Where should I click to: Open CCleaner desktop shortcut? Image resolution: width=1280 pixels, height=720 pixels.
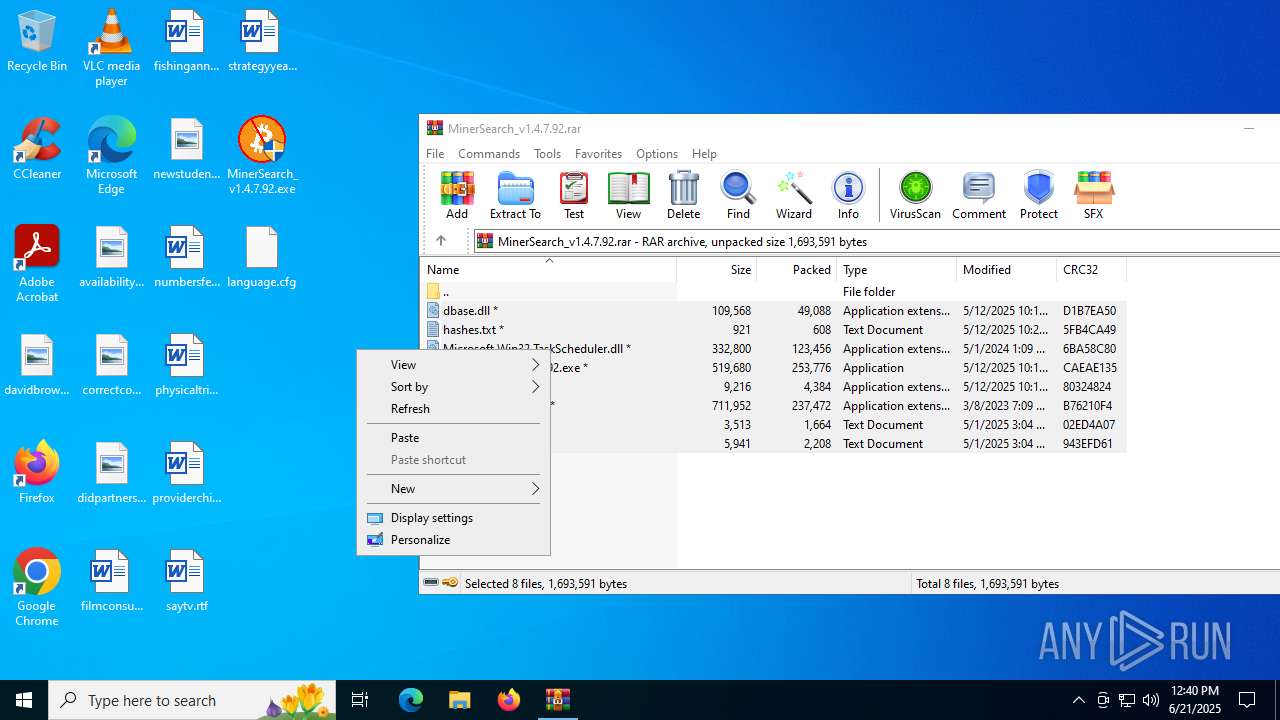(37, 149)
